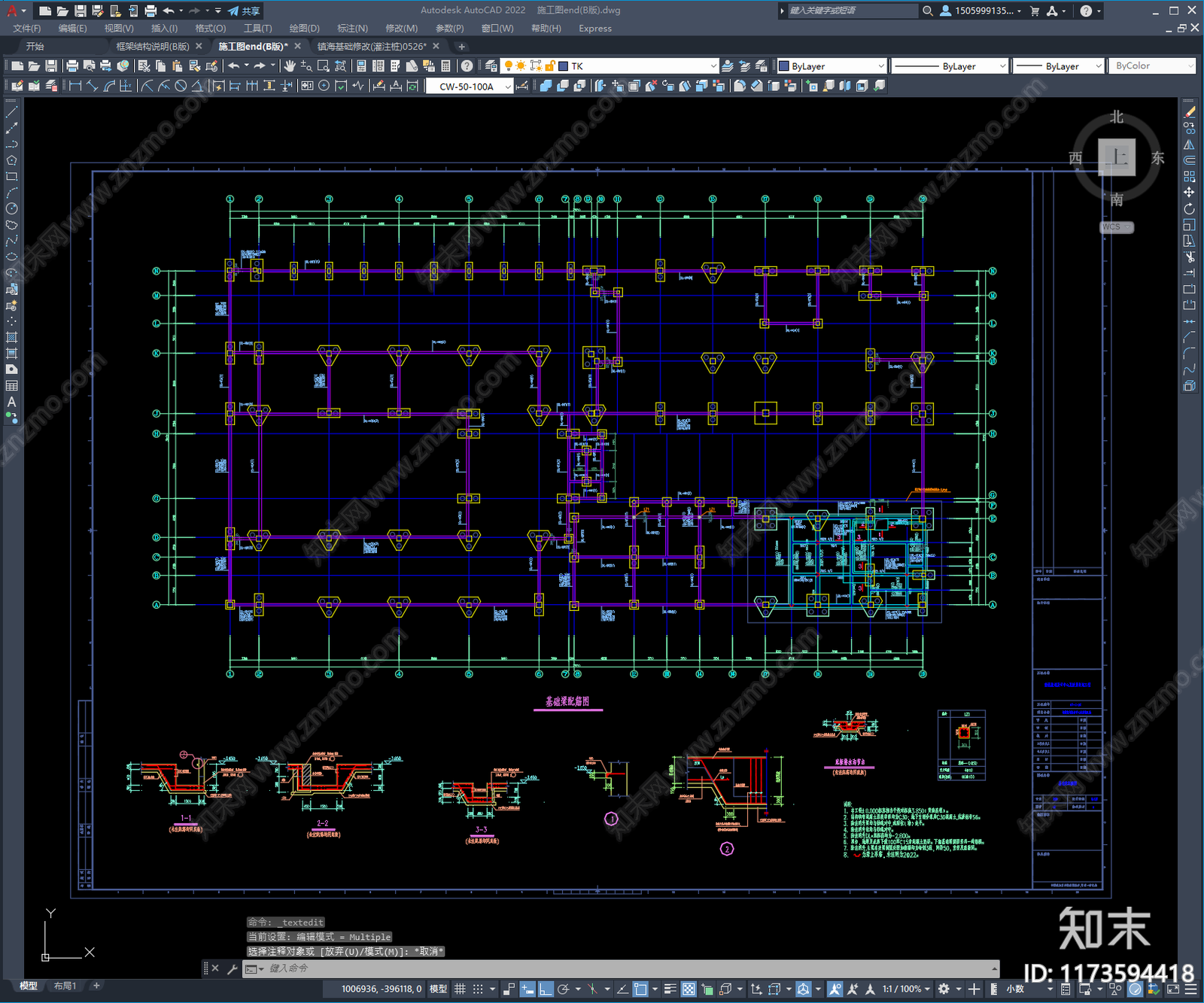The width and height of the screenshot is (1204, 1003).
Task: Open the TK layer dropdown
Action: click(x=713, y=66)
